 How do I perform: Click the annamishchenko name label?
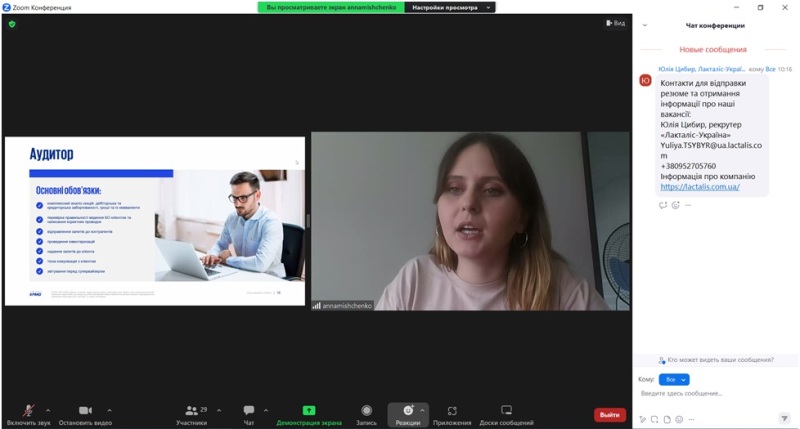347,306
